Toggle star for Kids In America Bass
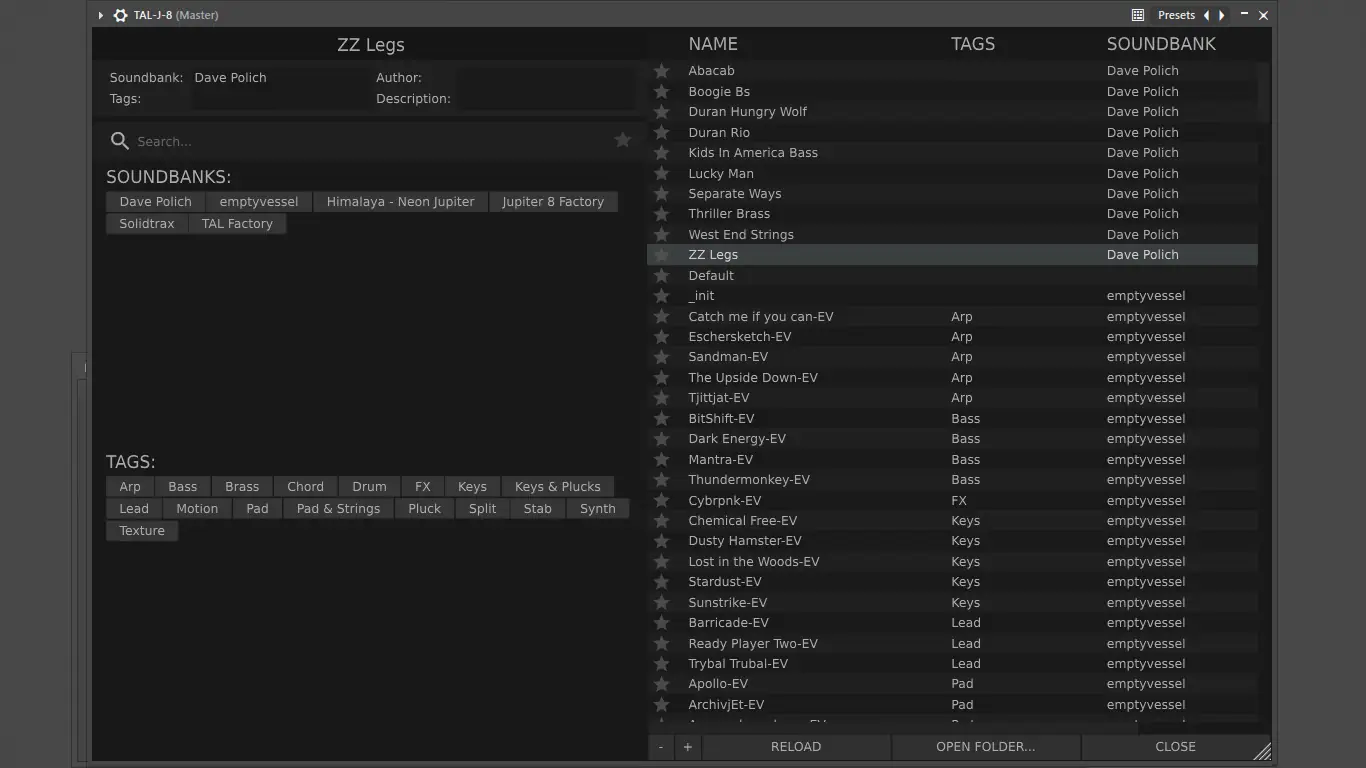1366x768 pixels. point(661,153)
